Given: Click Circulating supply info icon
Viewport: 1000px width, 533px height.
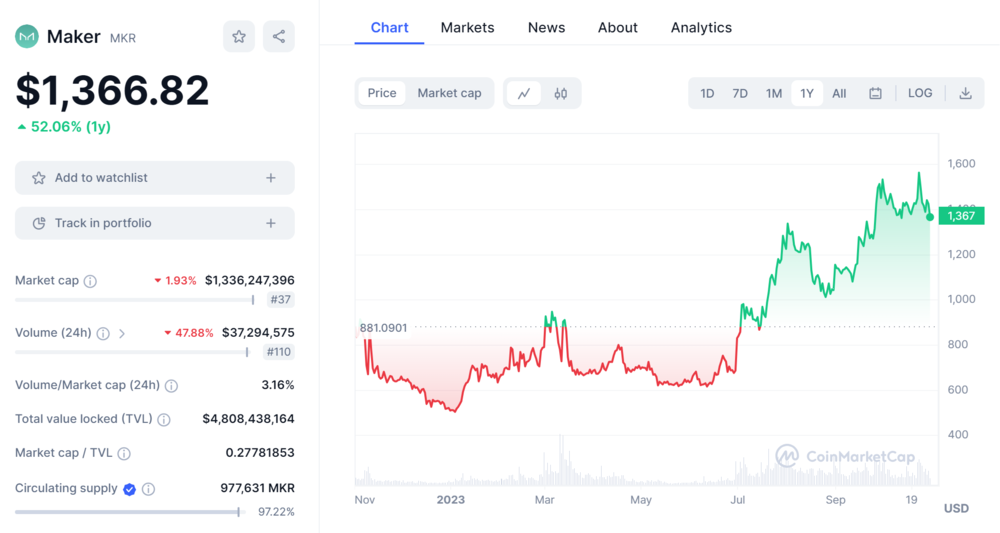Looking at the screenshot, I should point(148,489).
